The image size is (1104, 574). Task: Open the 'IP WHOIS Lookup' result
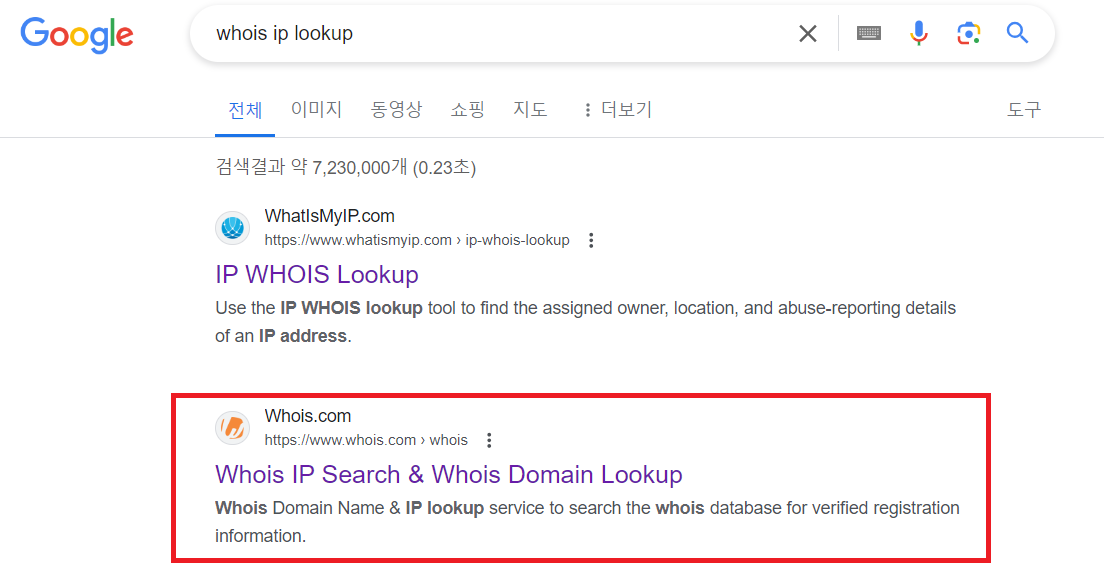(317, 275)
